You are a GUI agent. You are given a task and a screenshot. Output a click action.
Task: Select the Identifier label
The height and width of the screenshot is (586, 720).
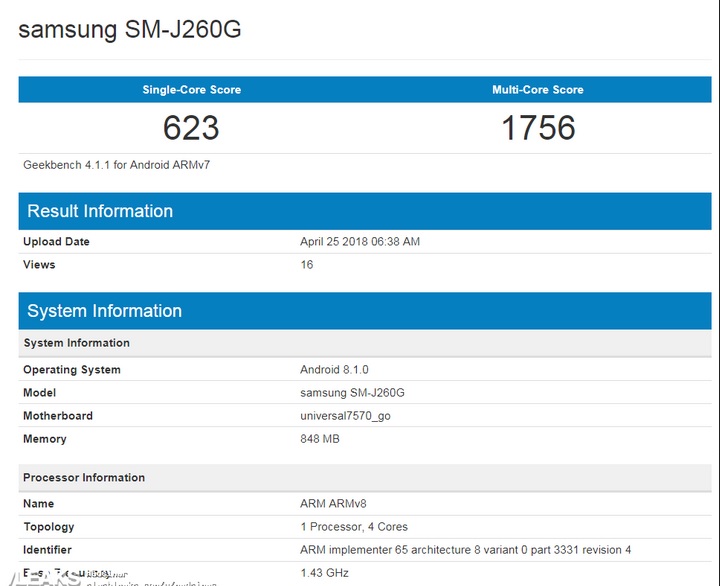[47, 550]
